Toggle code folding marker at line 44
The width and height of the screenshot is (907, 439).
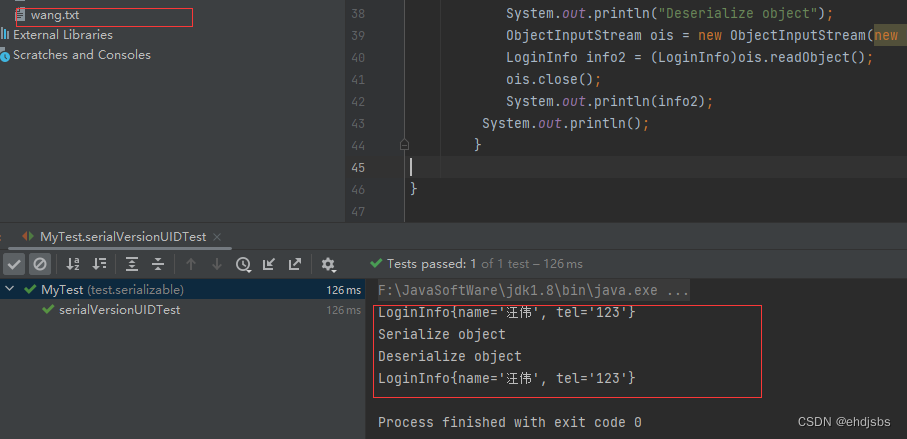404,145
